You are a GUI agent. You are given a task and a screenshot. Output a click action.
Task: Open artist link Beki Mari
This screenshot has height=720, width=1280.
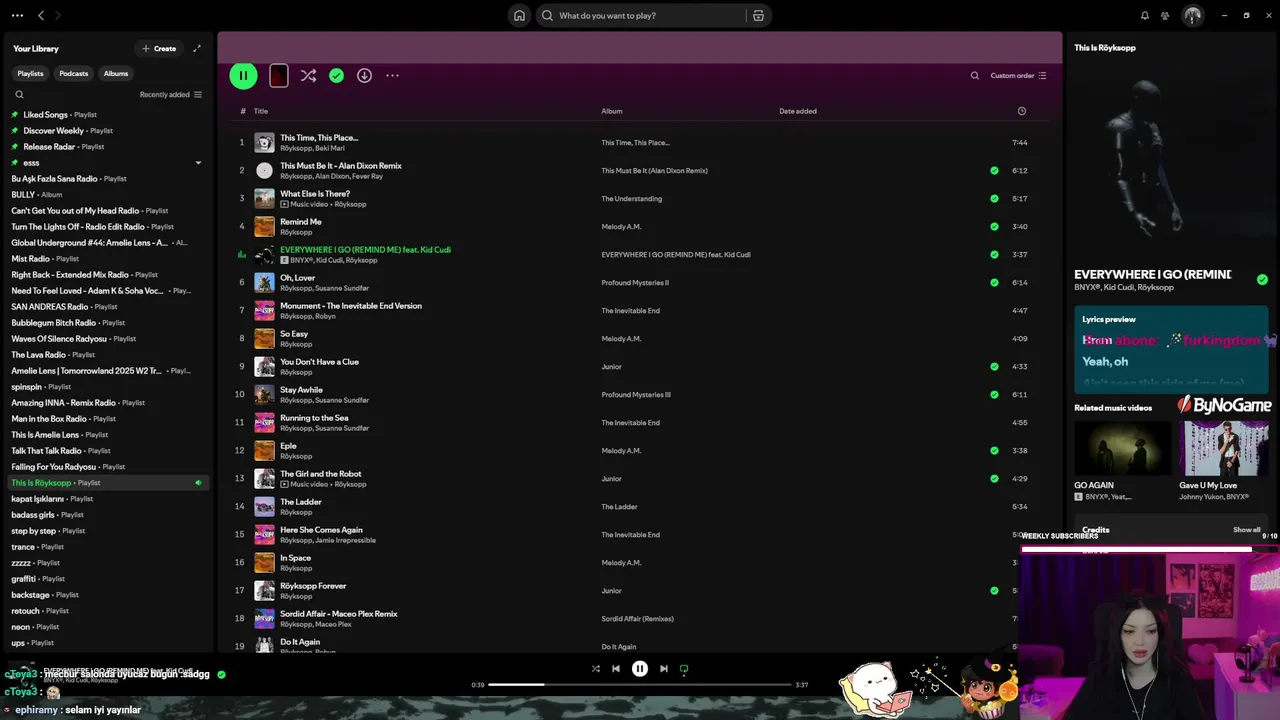[330, 148]
